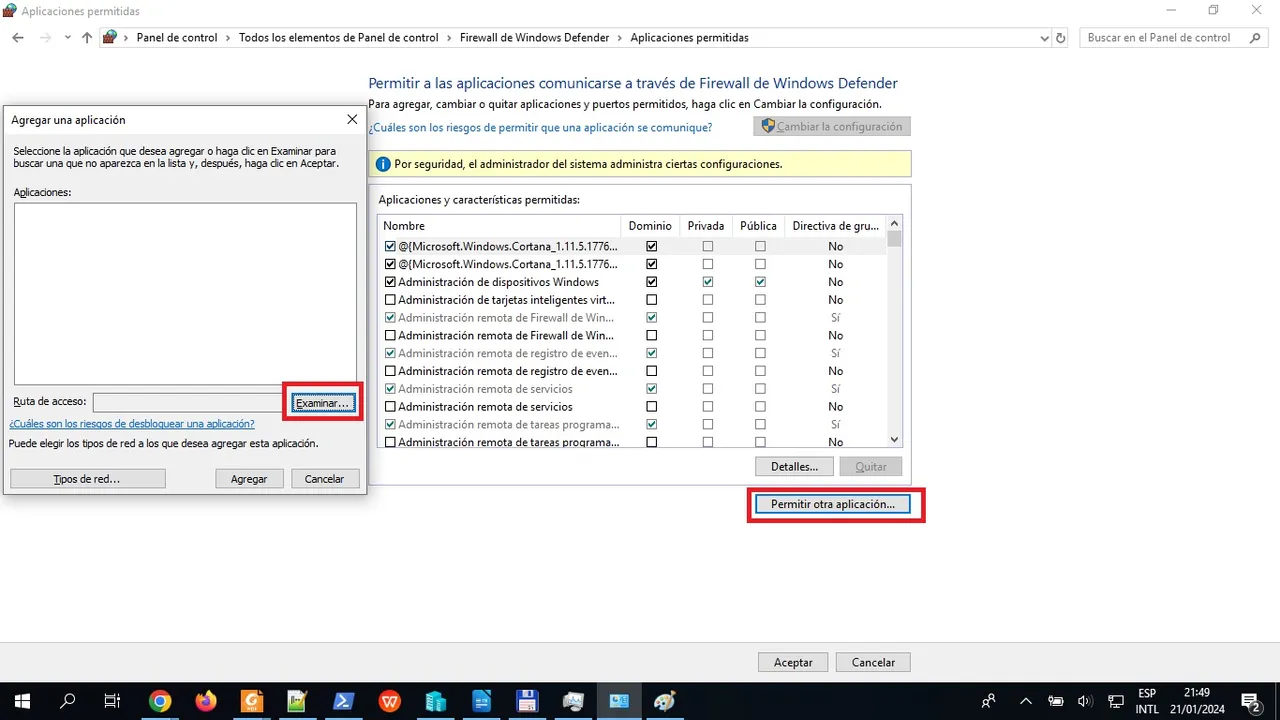The height and width of the screenshot is (720, 1280).
Task: Click the Privada column header
Action: pyautogui.click(x=706, y=226)
